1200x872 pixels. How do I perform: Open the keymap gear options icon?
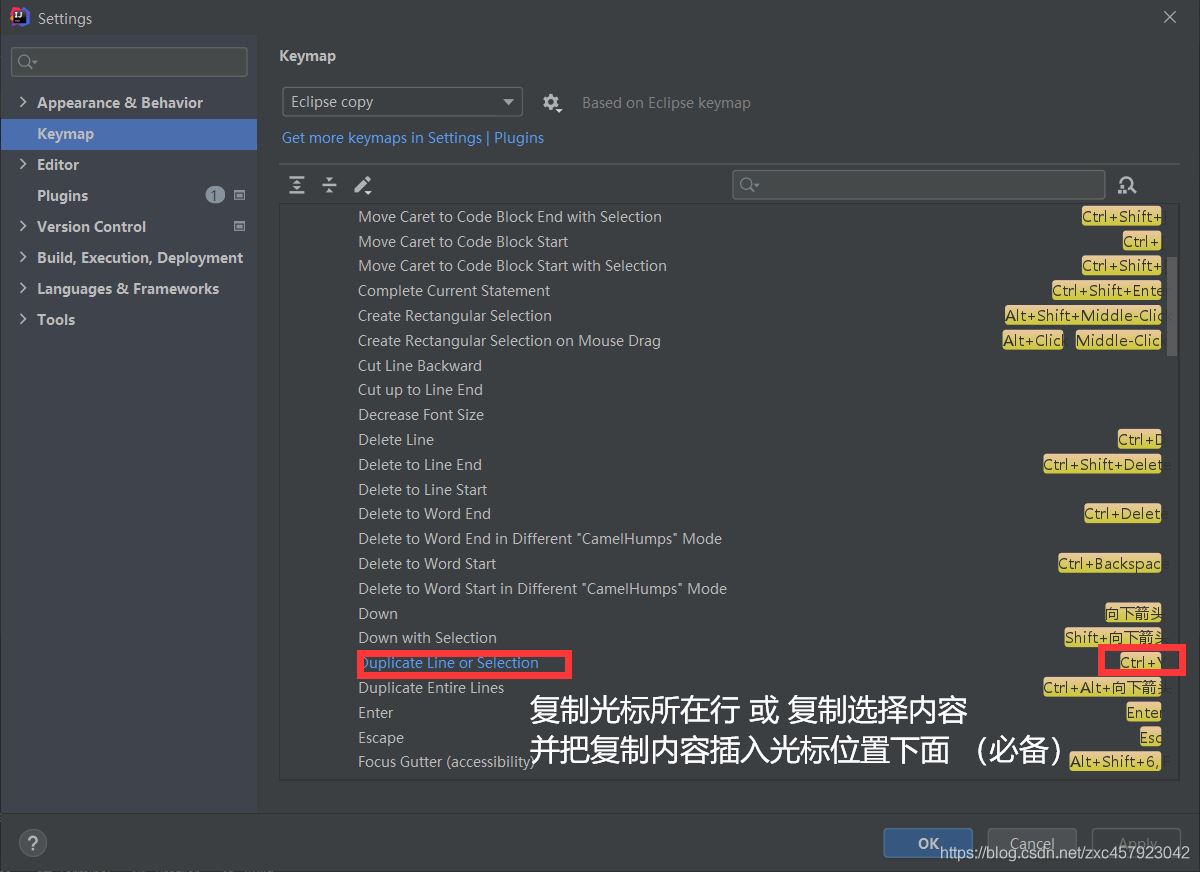click(551, 102)
